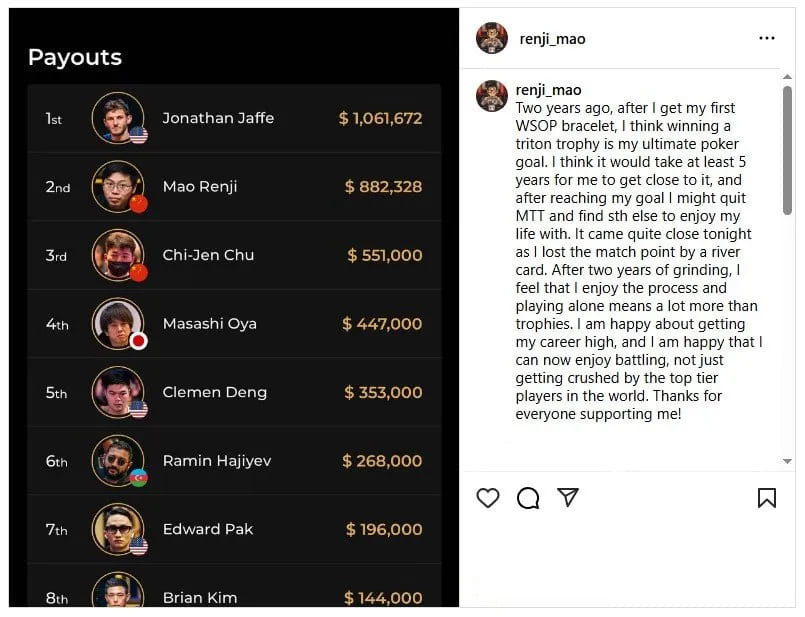Click Masashi Oya's player avatar
Viewport: 805px width, 617px height.
click(118, 324)
